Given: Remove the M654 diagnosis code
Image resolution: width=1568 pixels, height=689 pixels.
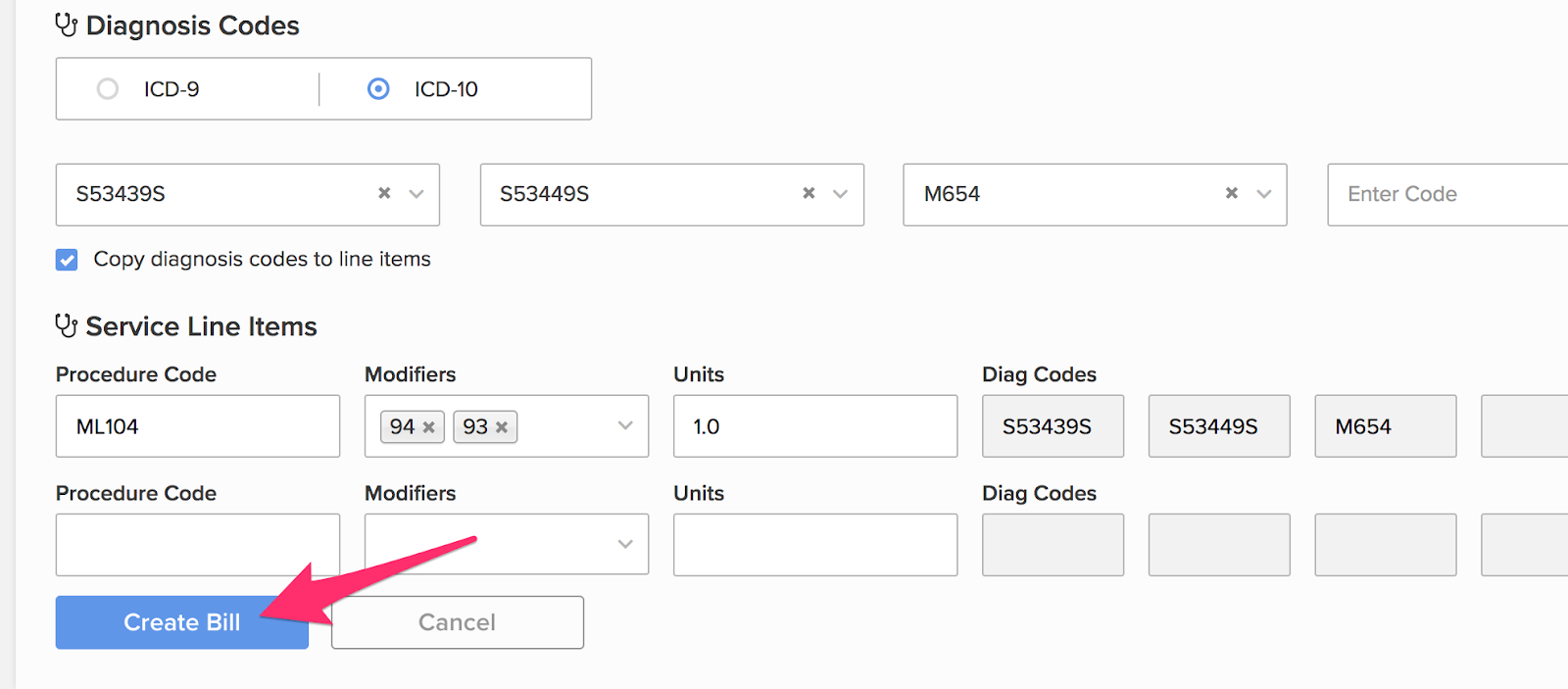Looking at the screenshot, I should [1230, 194].
